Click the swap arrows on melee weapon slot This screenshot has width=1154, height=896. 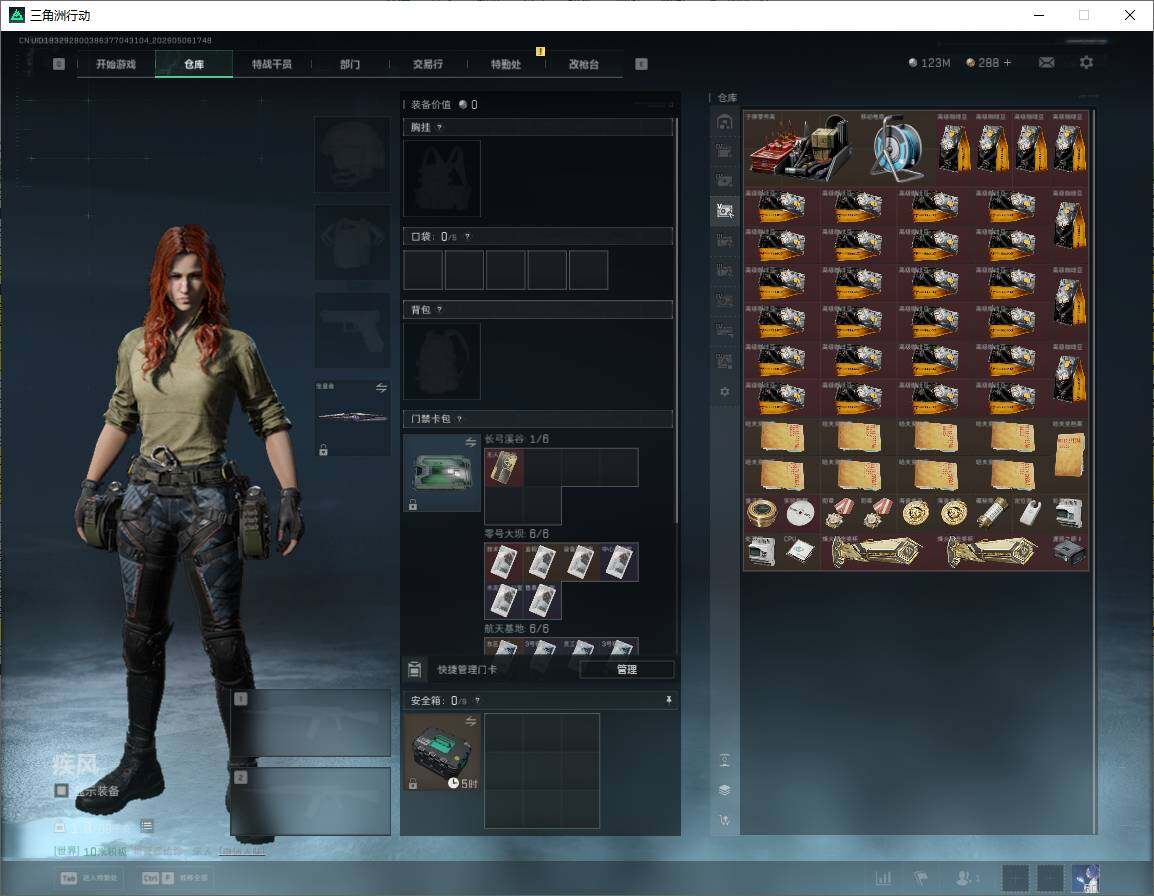tap(381, 388)
